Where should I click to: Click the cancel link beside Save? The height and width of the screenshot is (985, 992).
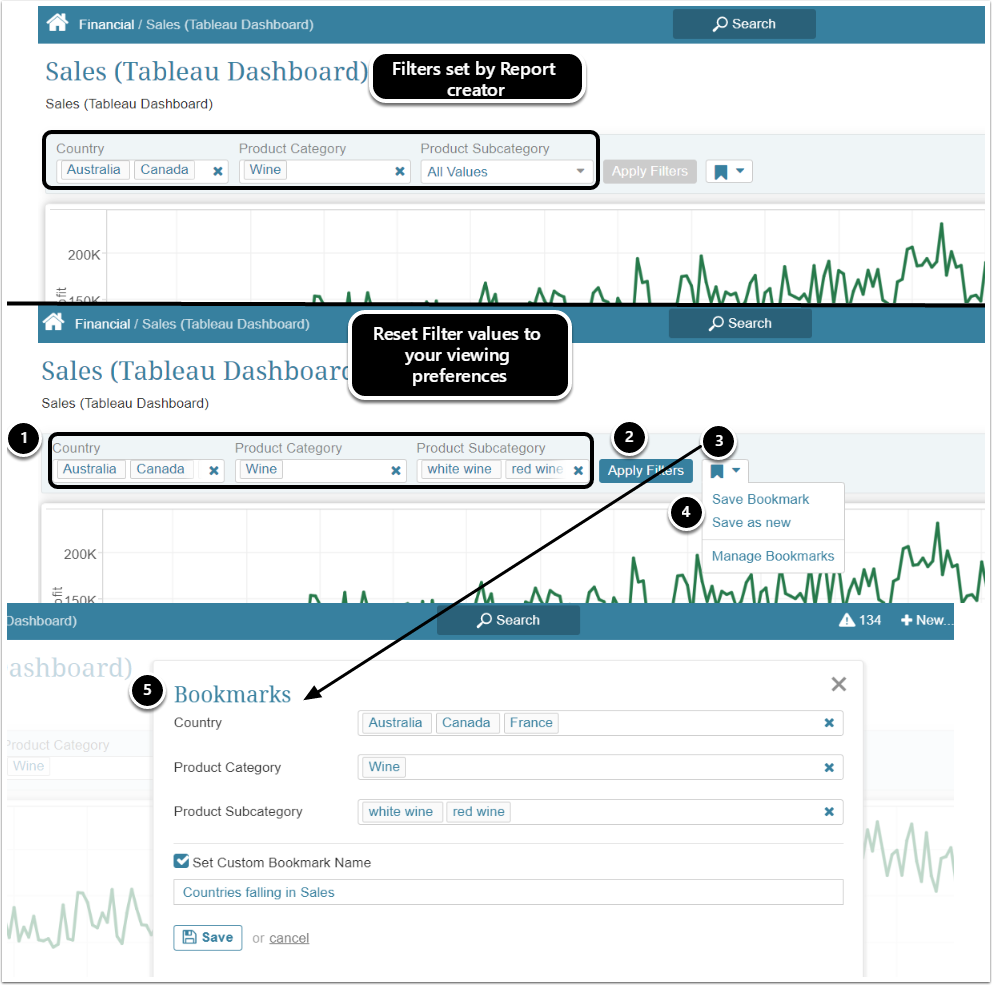(289, 938)
